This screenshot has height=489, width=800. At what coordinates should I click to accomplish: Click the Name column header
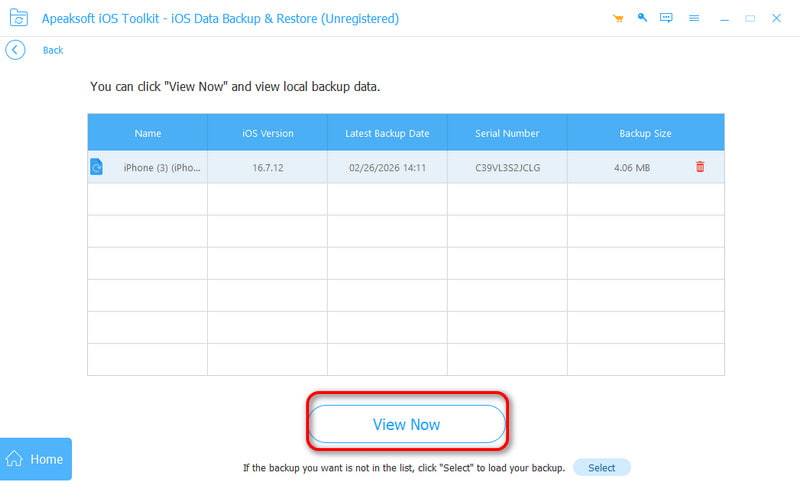(x=147, y=133)
